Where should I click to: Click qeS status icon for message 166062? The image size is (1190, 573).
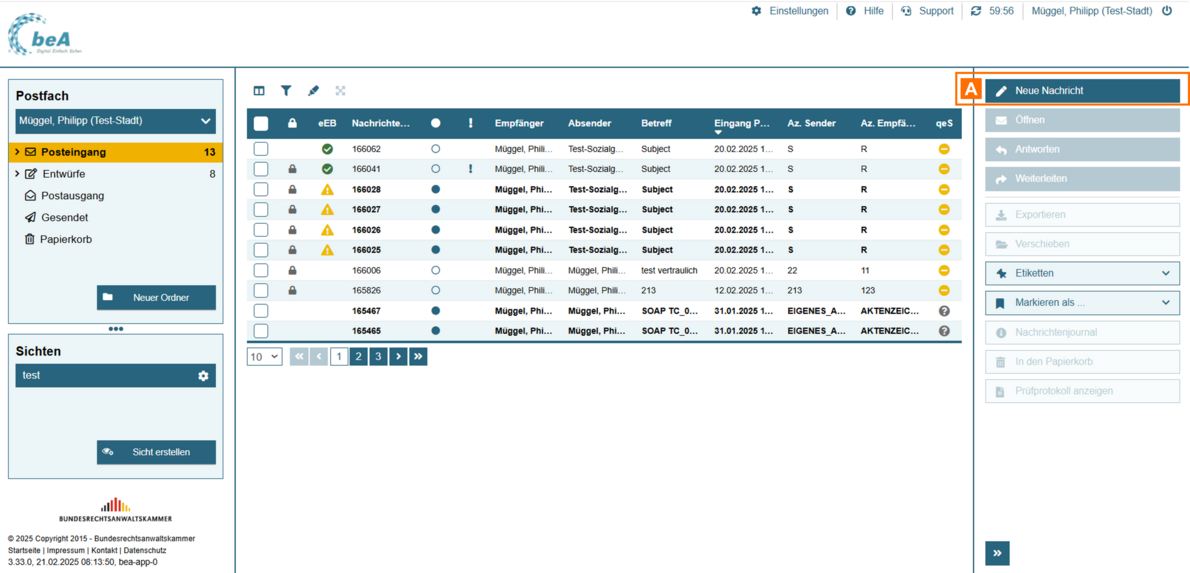click(944, 149)
